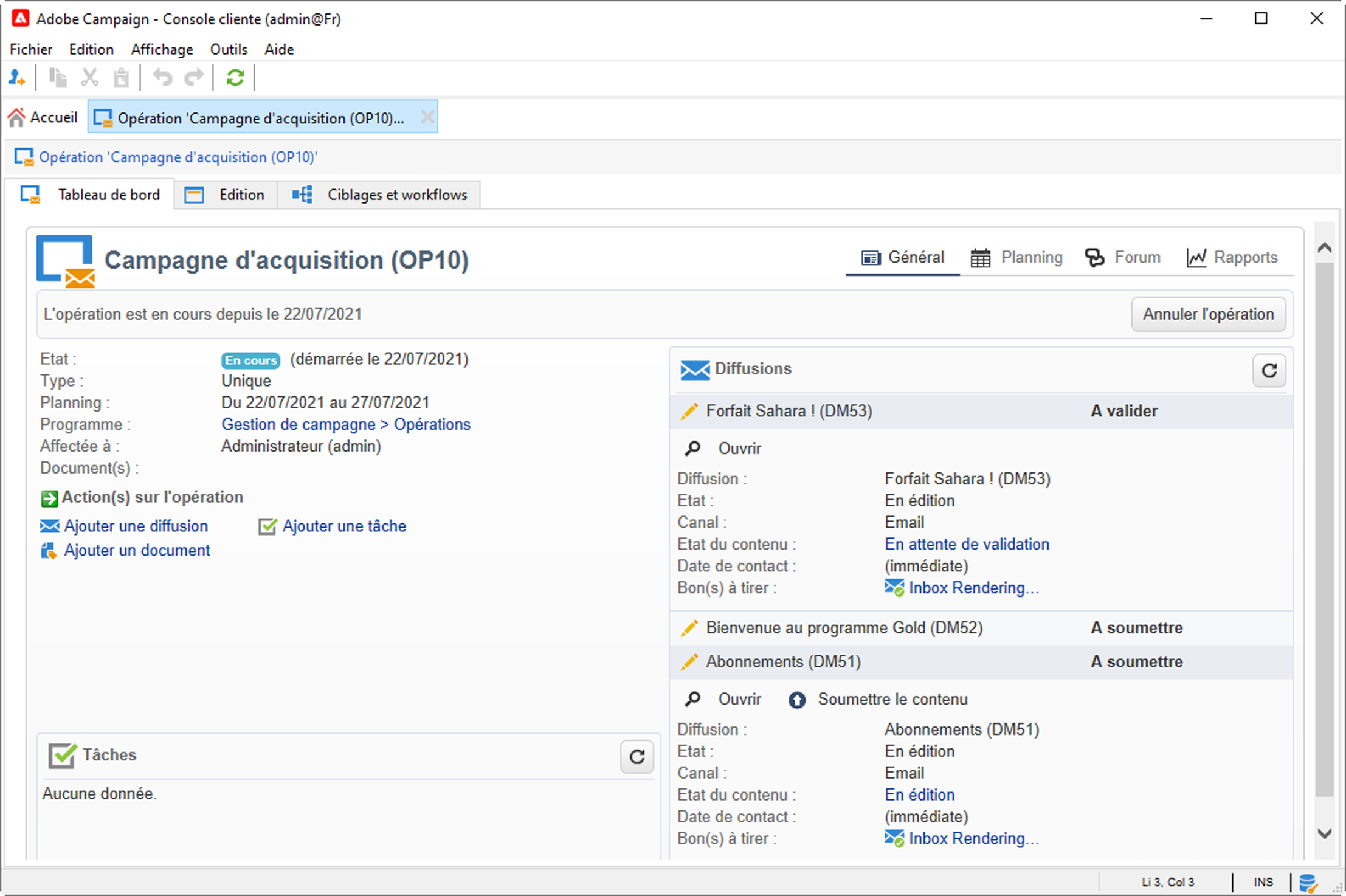Close the Opération Campagne d'acquisition tab
Viewport: 1346px width, 896px height.
tap(427, 117)
